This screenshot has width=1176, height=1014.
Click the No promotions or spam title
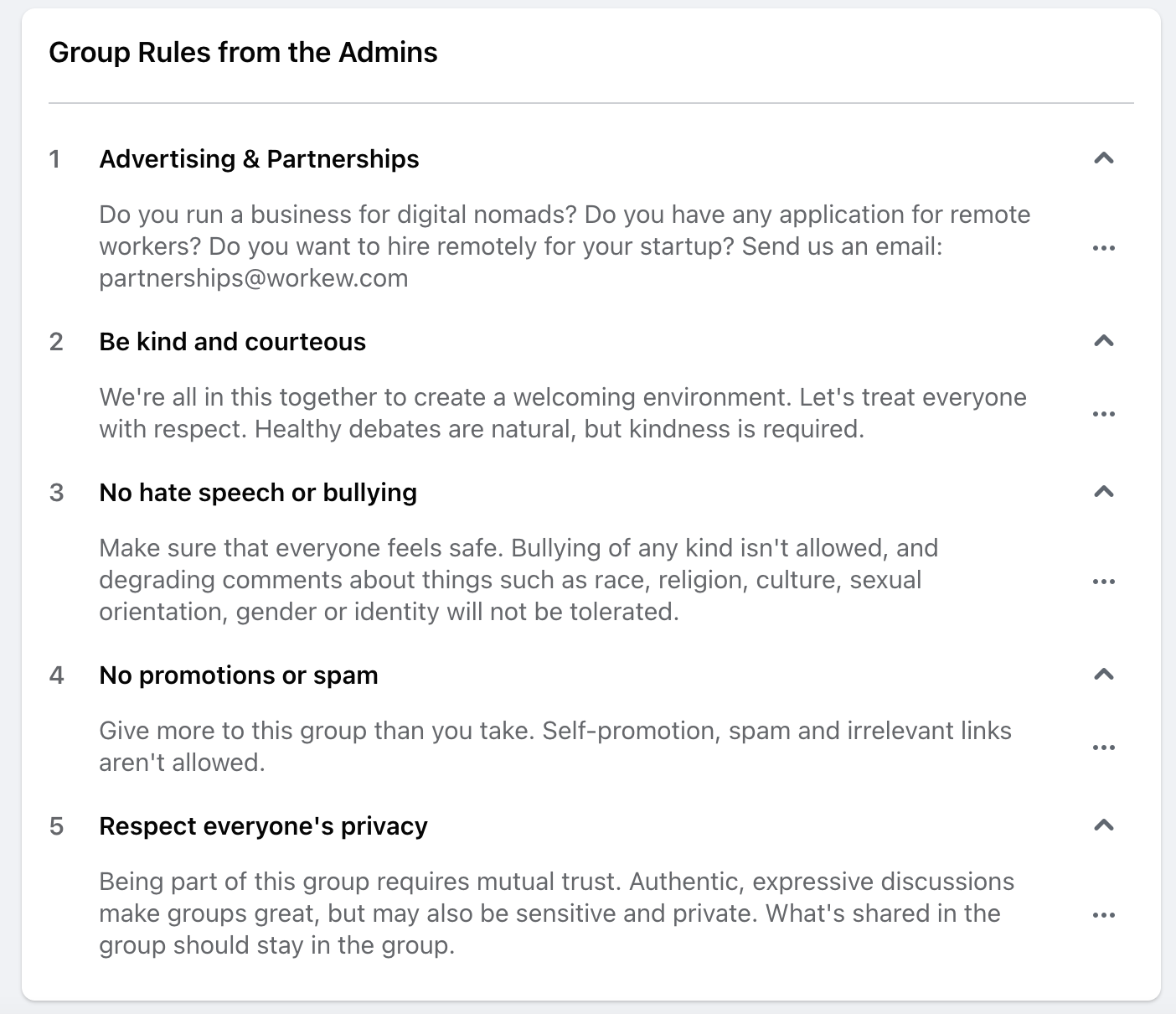tap(239, 675)
